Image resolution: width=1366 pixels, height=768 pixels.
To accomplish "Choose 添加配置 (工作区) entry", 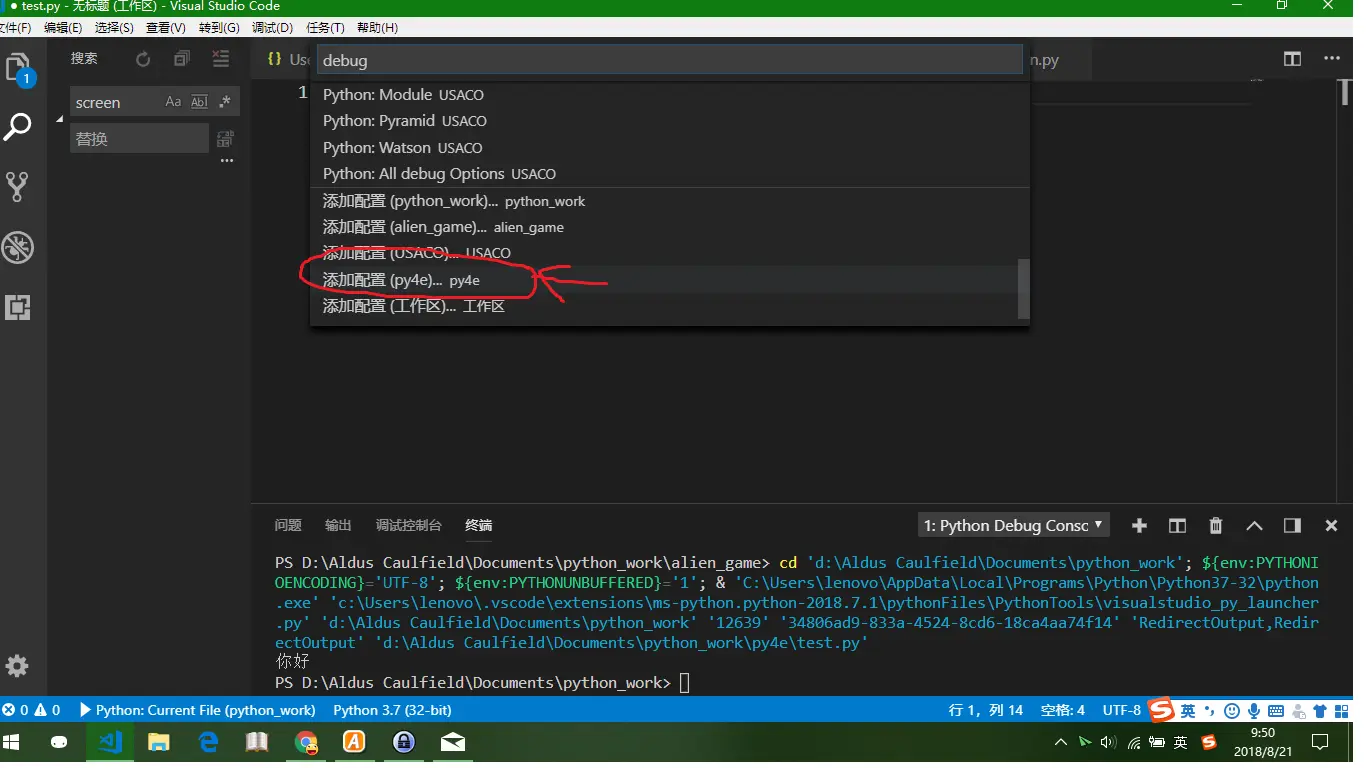I will click(x=669, y=306).
